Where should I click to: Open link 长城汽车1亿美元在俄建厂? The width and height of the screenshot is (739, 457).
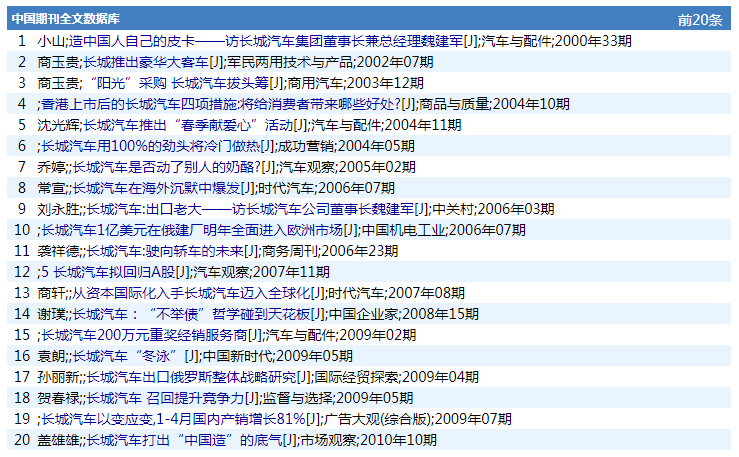click(192, 230)
